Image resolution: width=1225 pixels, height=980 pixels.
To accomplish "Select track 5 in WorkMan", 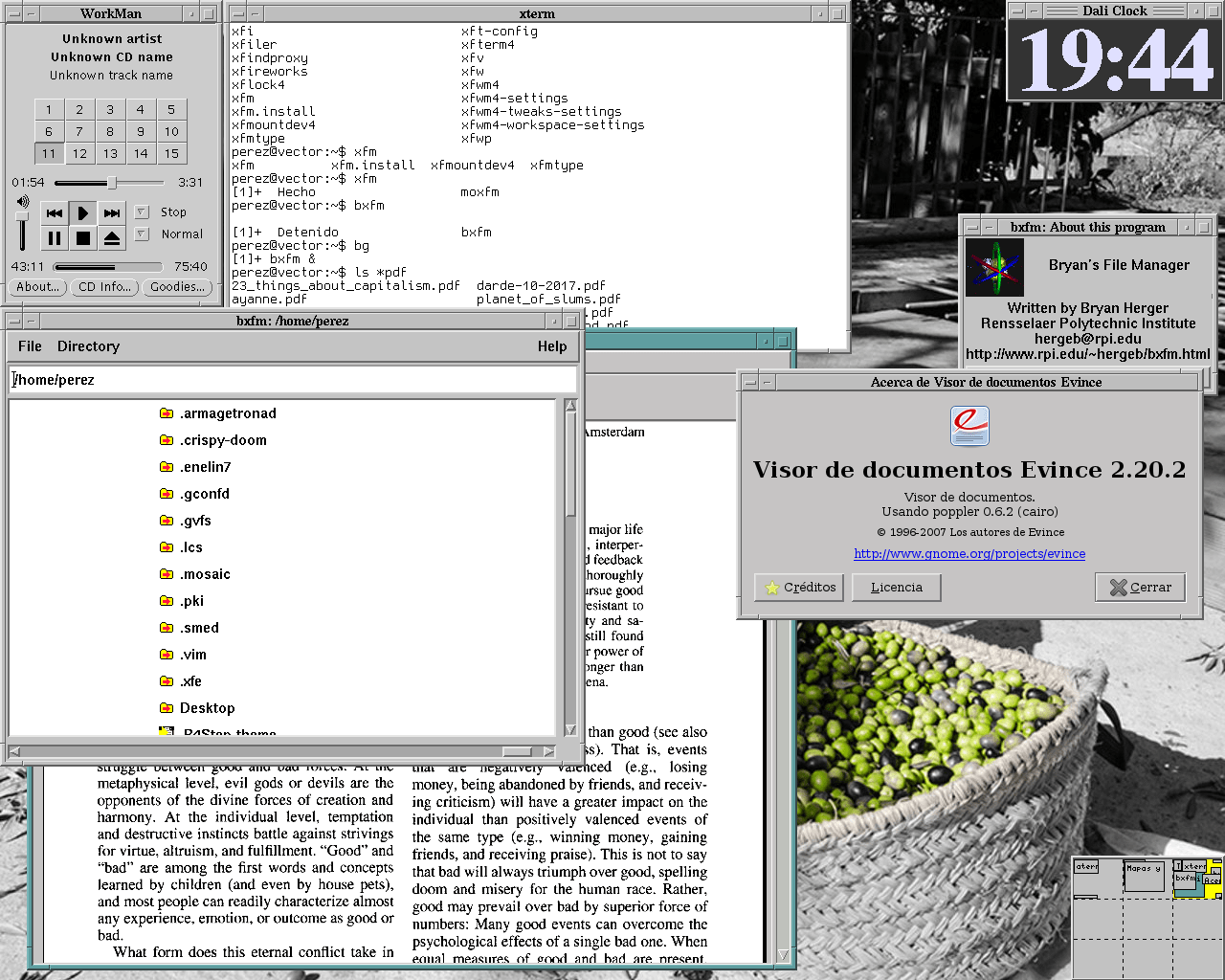I will click(x=171, y=109).
